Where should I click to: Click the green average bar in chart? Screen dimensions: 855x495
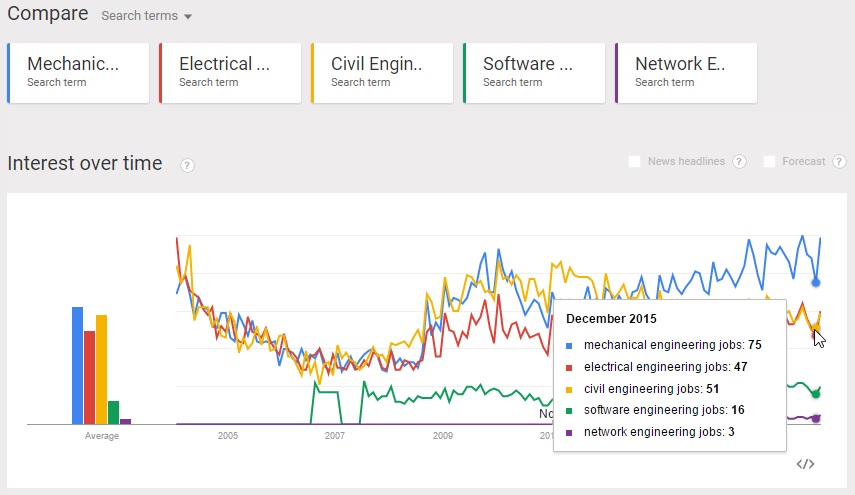point(113,412)
